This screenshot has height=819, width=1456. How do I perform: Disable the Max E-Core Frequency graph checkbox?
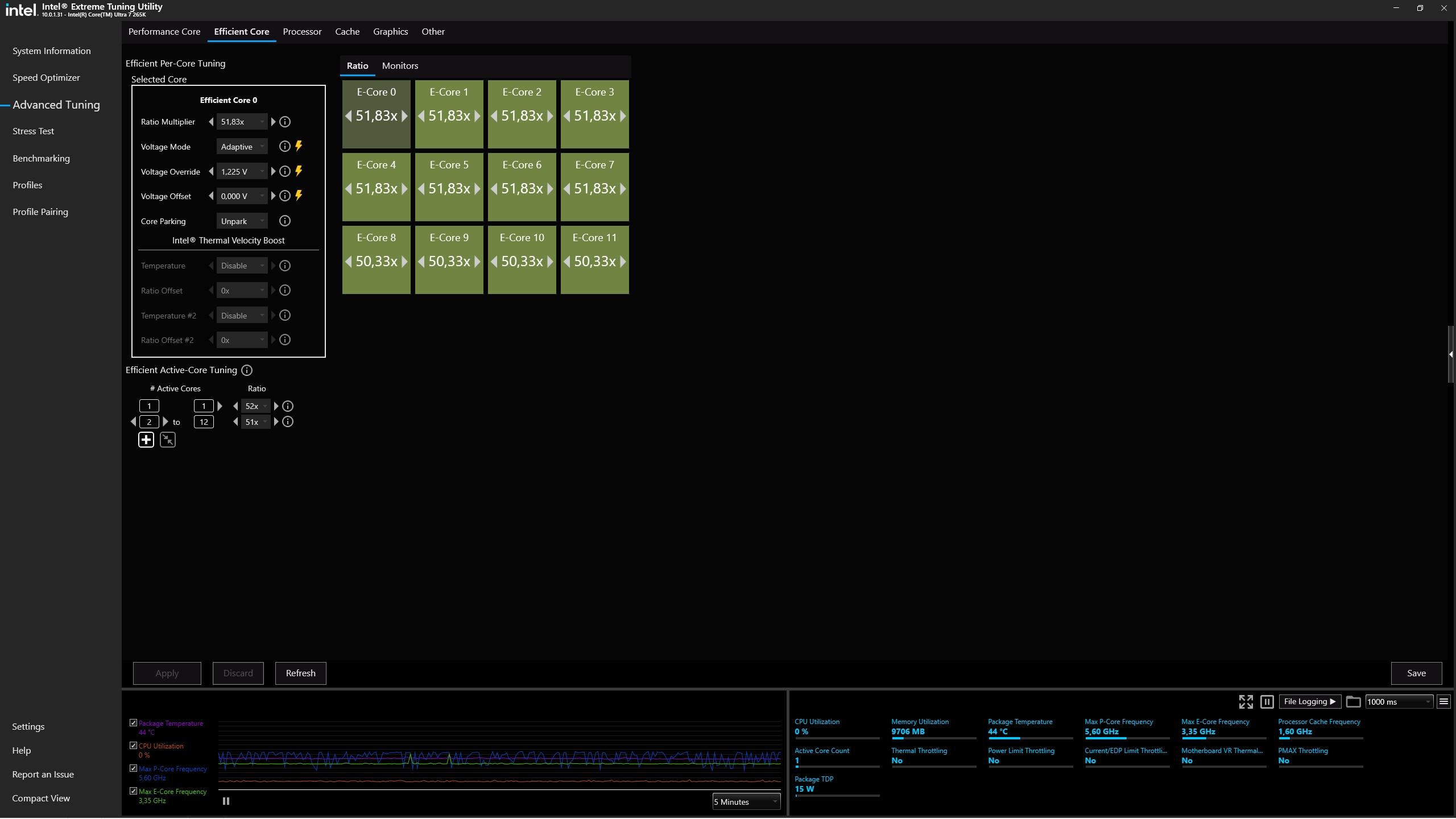[133, 791]
